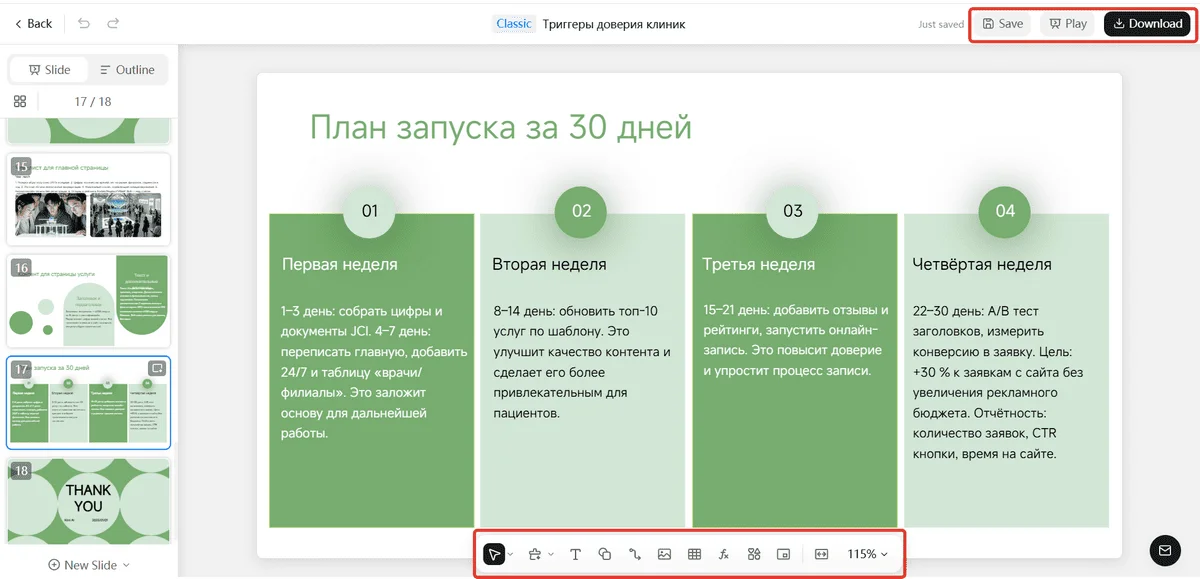Open the 115% zoom dropdown
Image resolution: width=1200 pixels, height=579 pixels.
click(867, 554)
